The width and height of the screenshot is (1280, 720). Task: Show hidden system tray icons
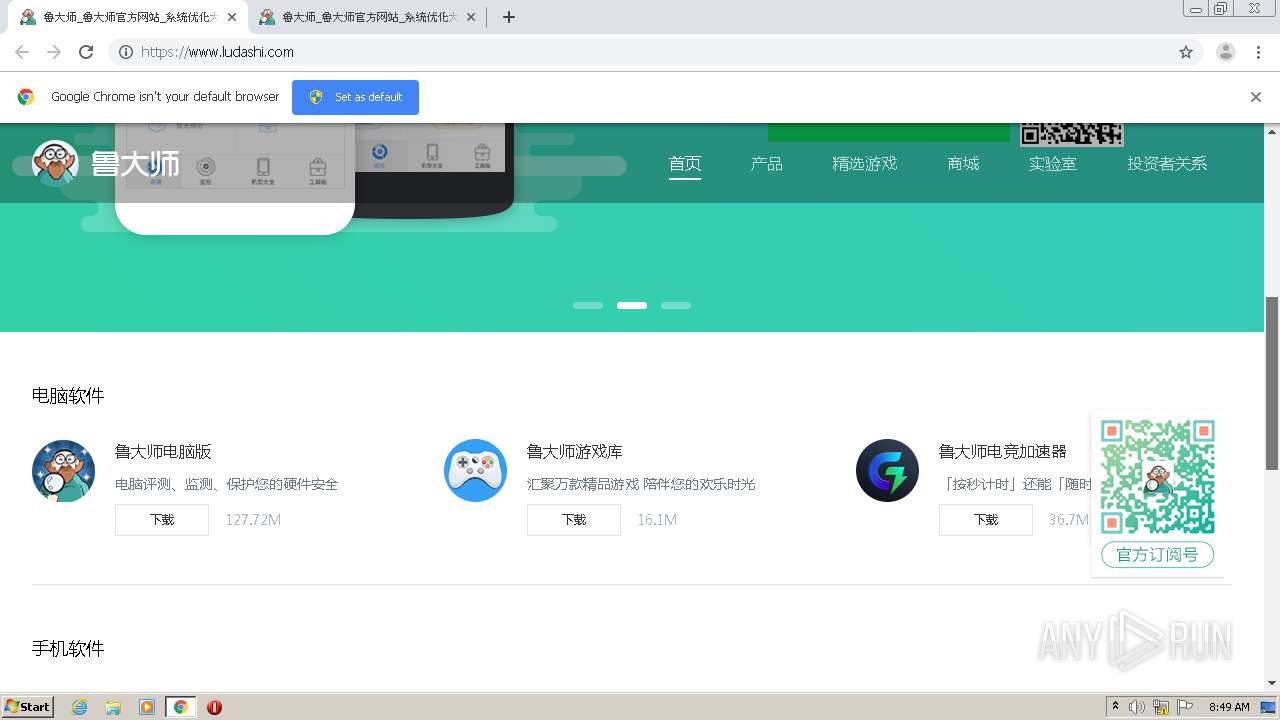pyautogui.click(x=1115, y=707)
